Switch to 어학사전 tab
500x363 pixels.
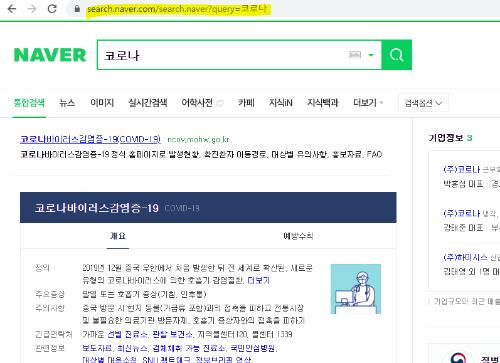point(197,103)
